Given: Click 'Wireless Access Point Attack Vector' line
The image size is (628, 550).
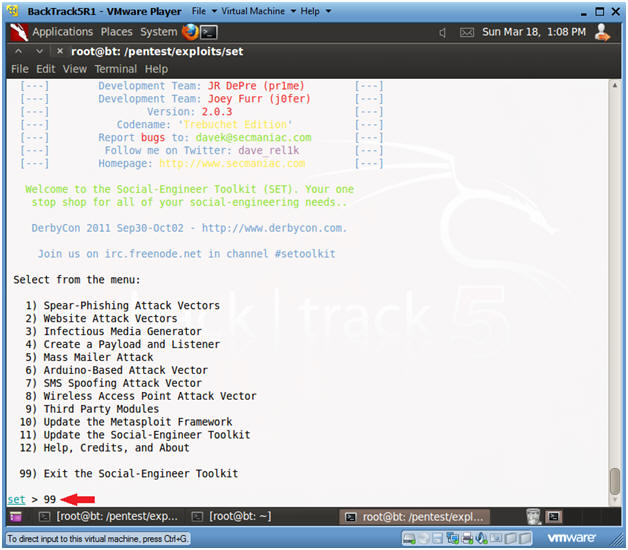Looking at the screenshot, I should 141,396.
